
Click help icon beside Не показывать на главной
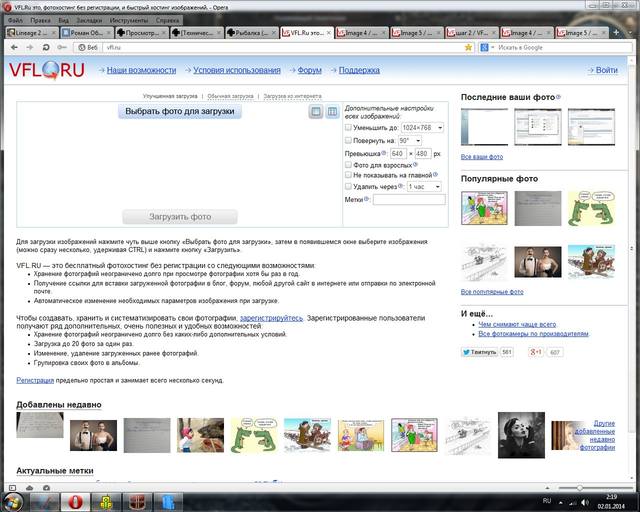pyautogui.click(x=436, y=174)
